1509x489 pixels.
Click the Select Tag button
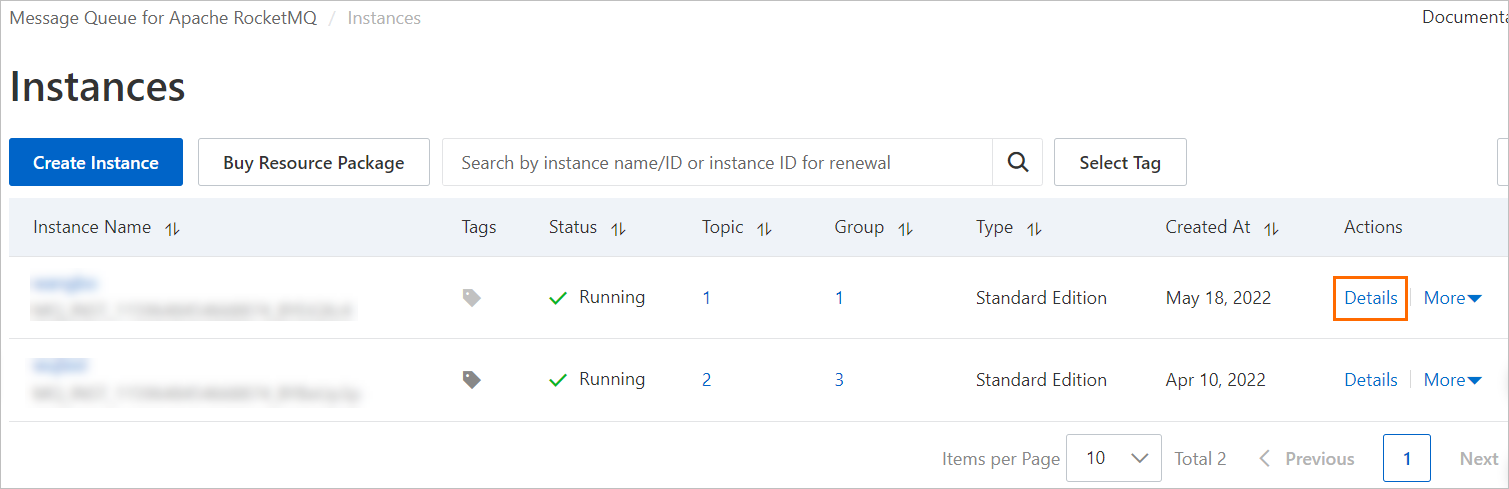(x=1120, y=163)
